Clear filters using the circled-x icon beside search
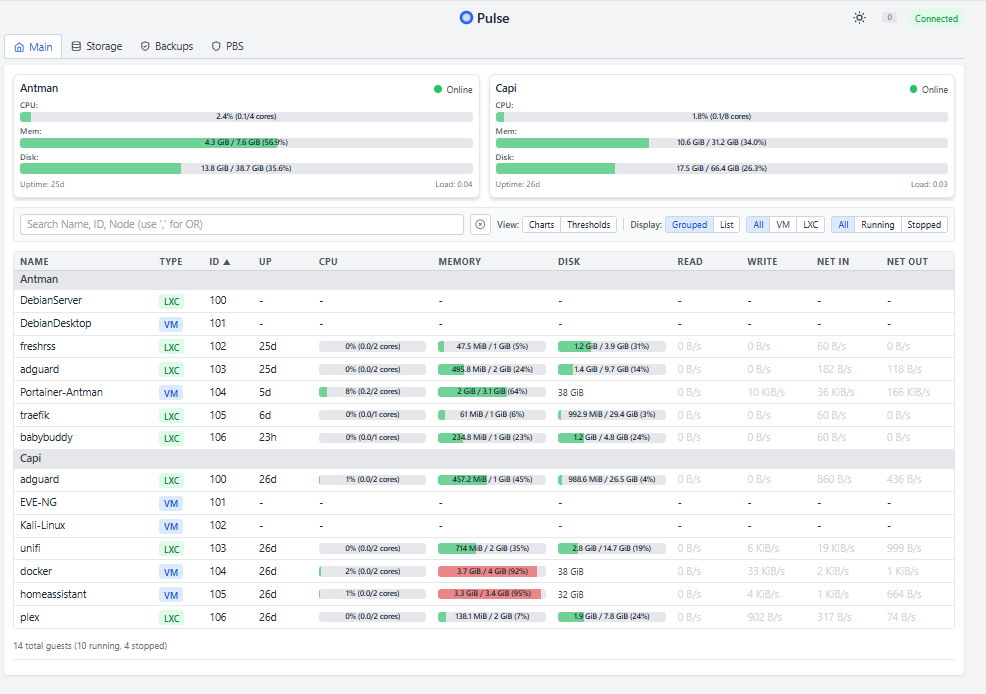This screenshot has width=986, height=694. point(480,224)
